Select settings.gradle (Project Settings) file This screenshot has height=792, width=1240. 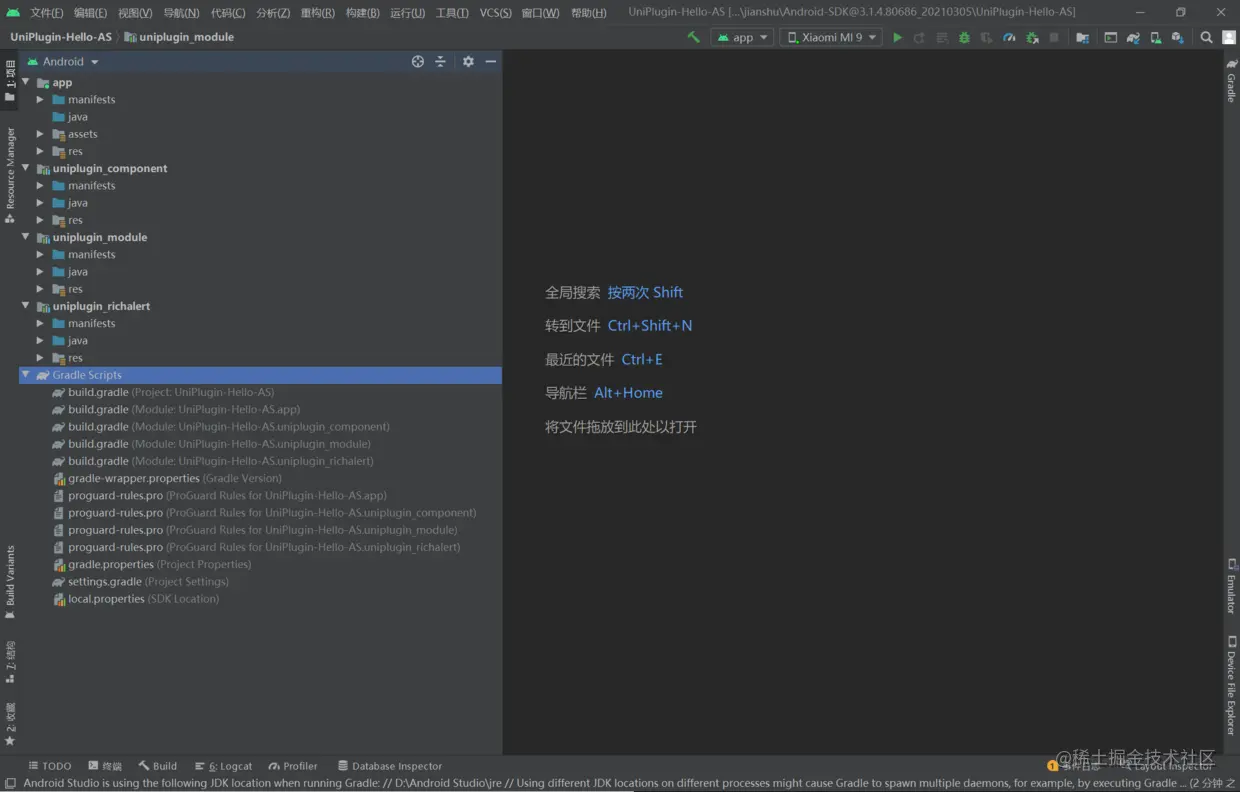click(141, 582)
